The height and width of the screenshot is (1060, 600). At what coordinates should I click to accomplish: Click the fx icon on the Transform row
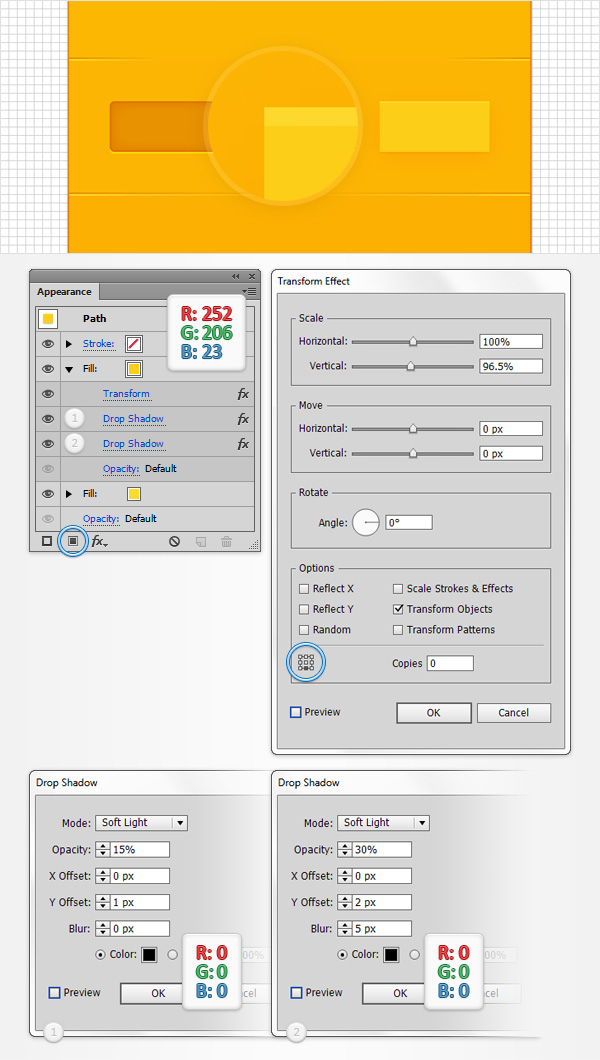click(x=243, y=394)
